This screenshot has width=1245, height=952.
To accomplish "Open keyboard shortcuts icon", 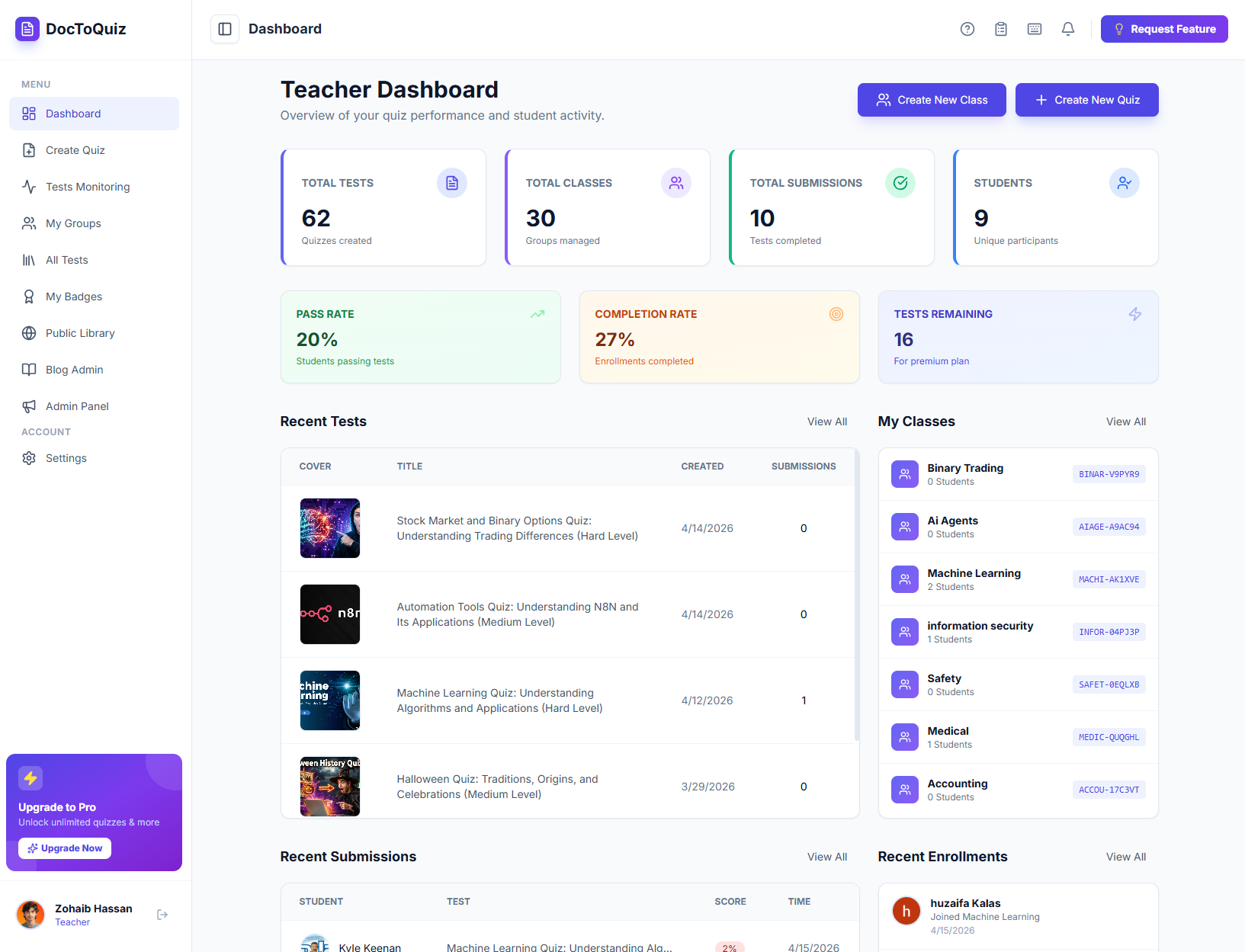I will click(x=1035, y=29).
